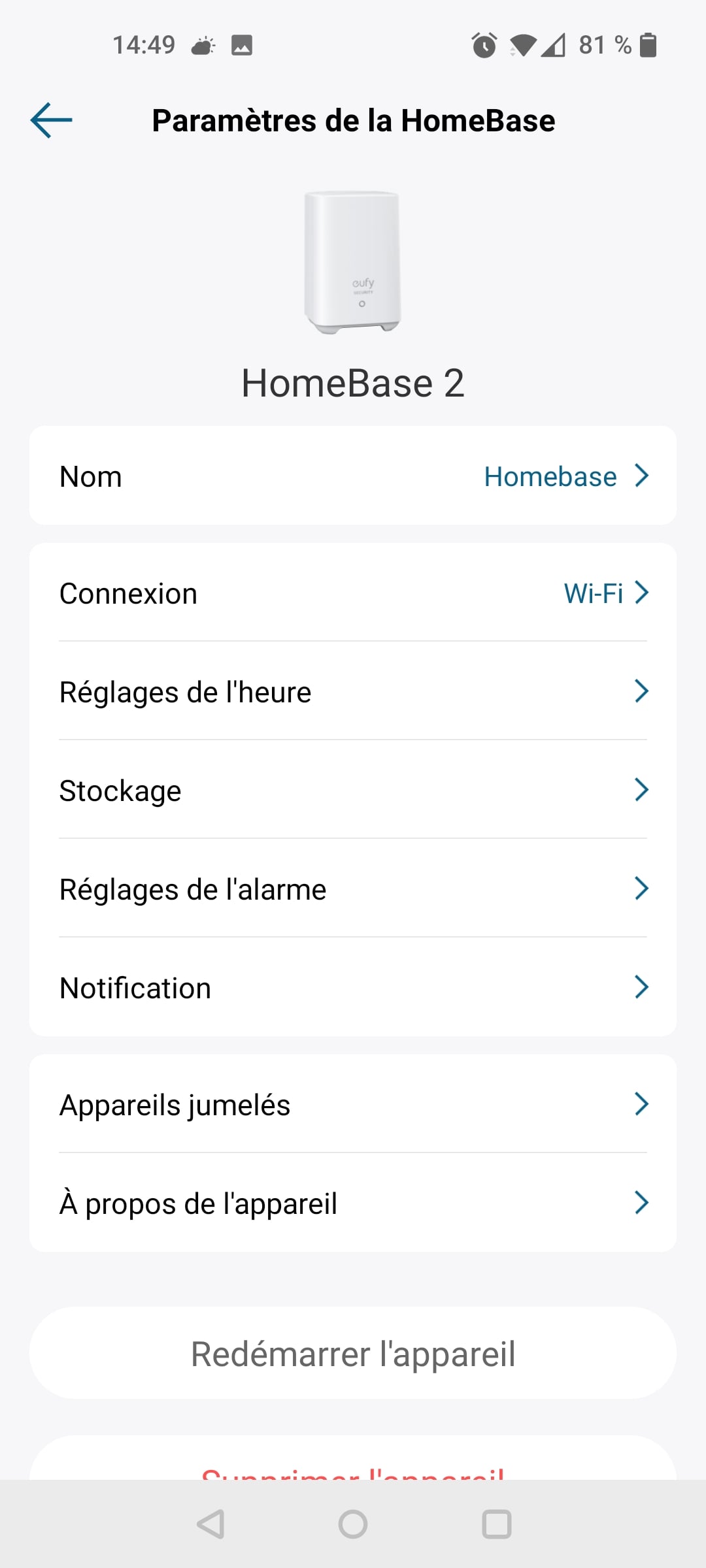The height and width of the screenshot is (1568, 706).
Task: Open À propos de l'appareil
Action: coord(352,1203)
